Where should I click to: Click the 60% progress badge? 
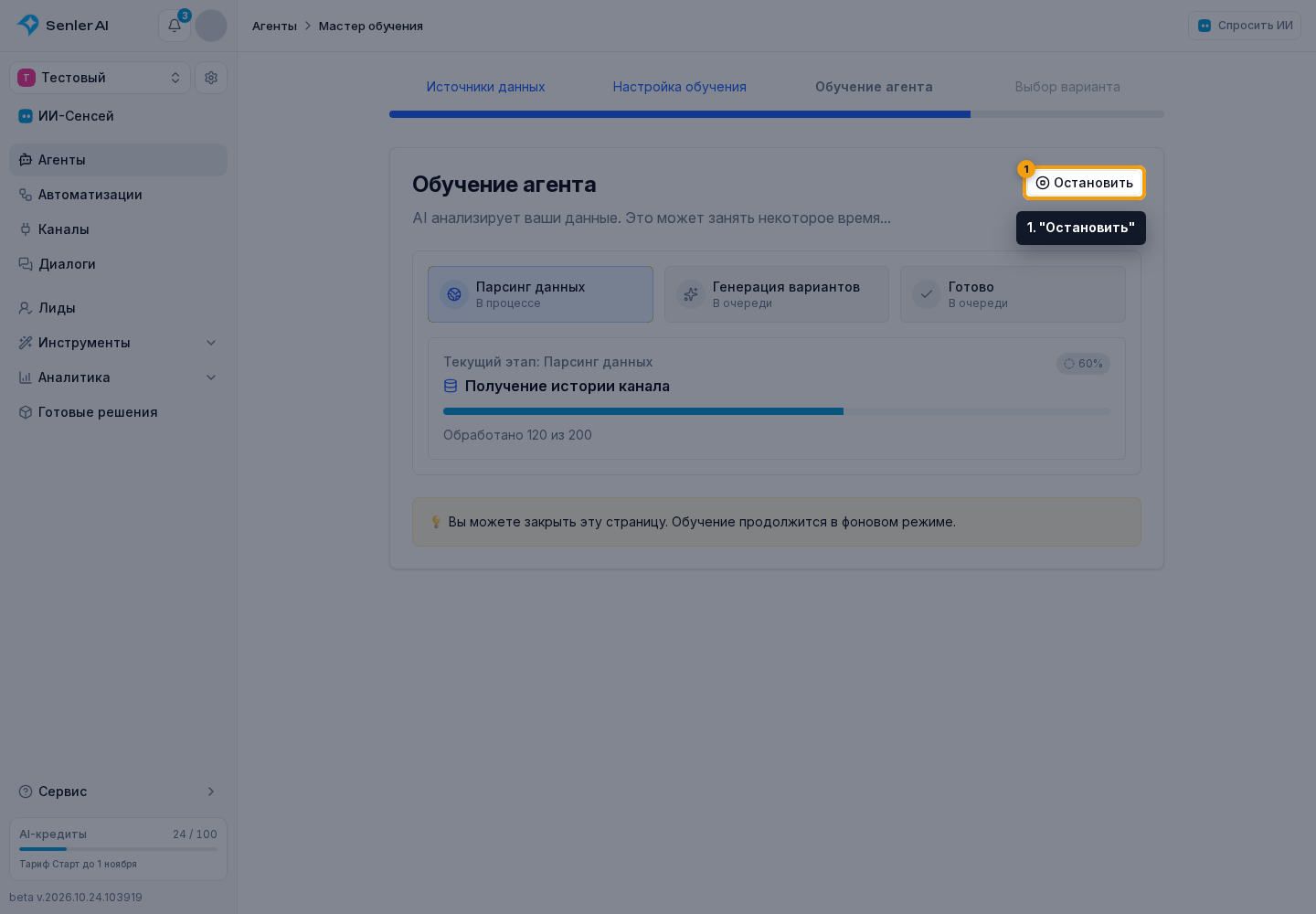click(x=1083, y=364)
